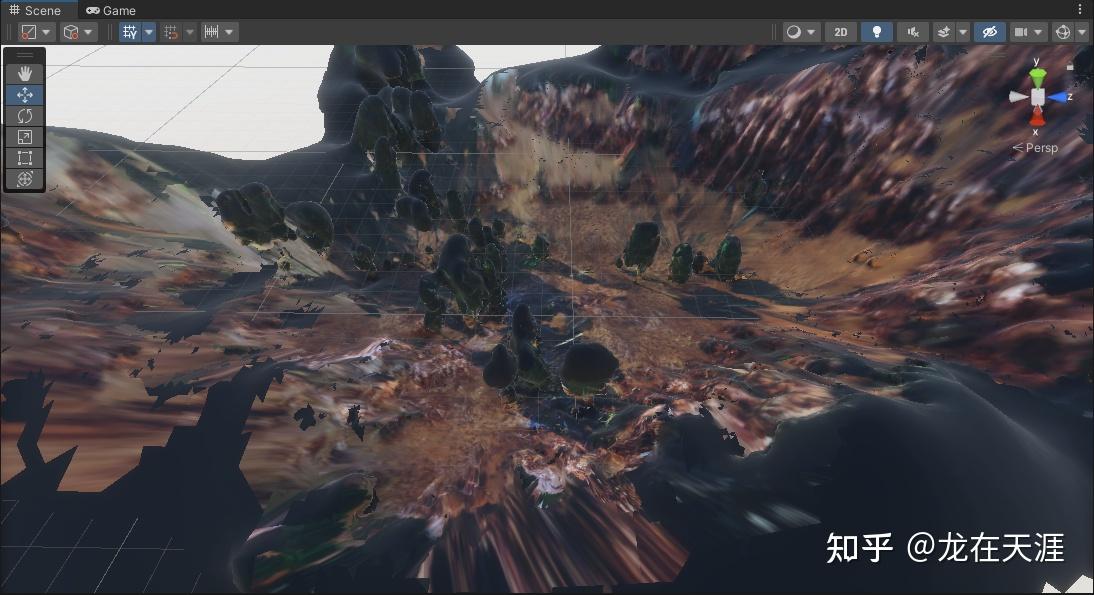This screenshot has height=595, width=1094.
Task: Open the shading mode selector in the toolbar
Action: point(795,31)
